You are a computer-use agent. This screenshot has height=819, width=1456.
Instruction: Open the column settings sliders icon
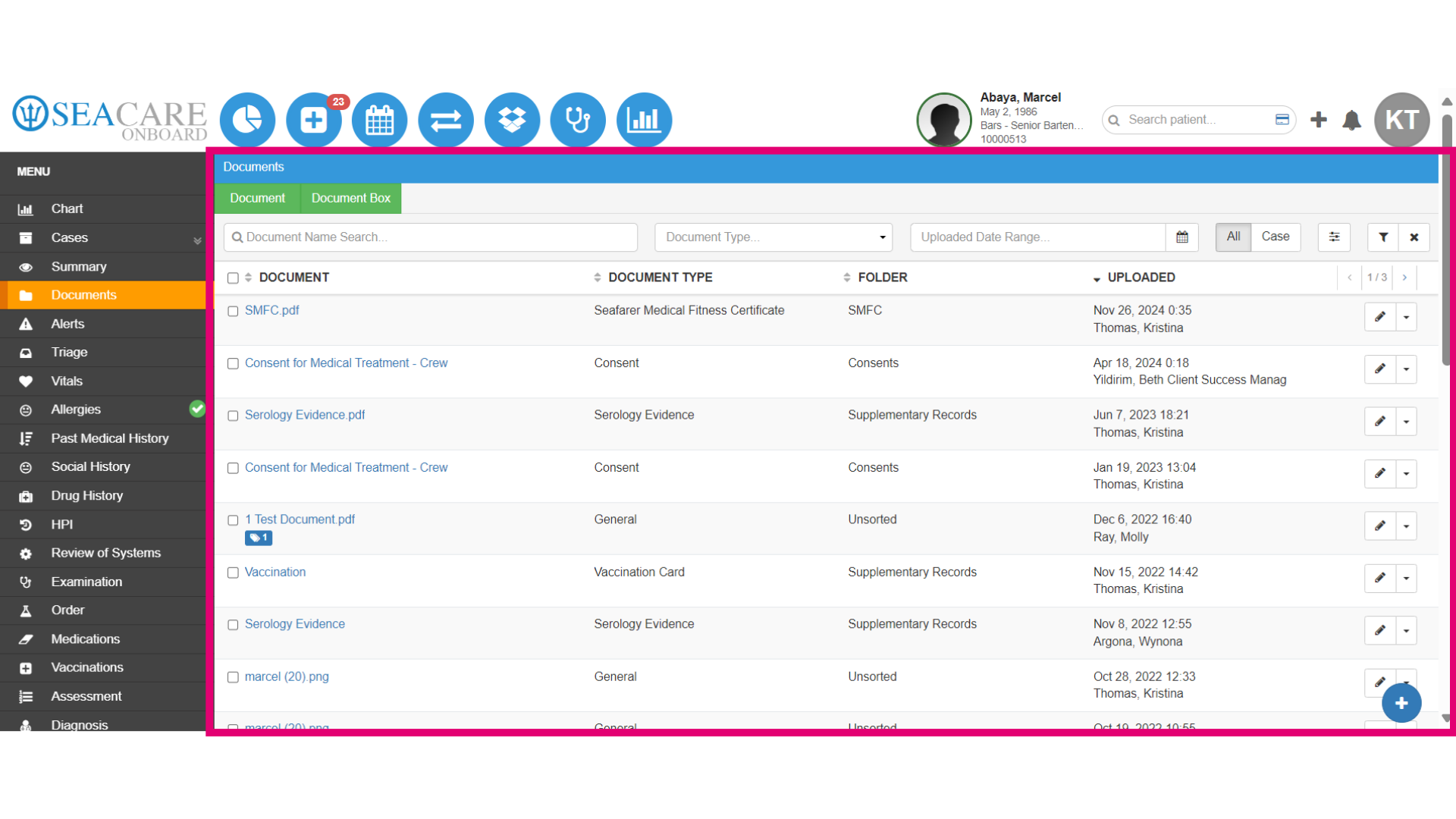tap(1335, 237)
